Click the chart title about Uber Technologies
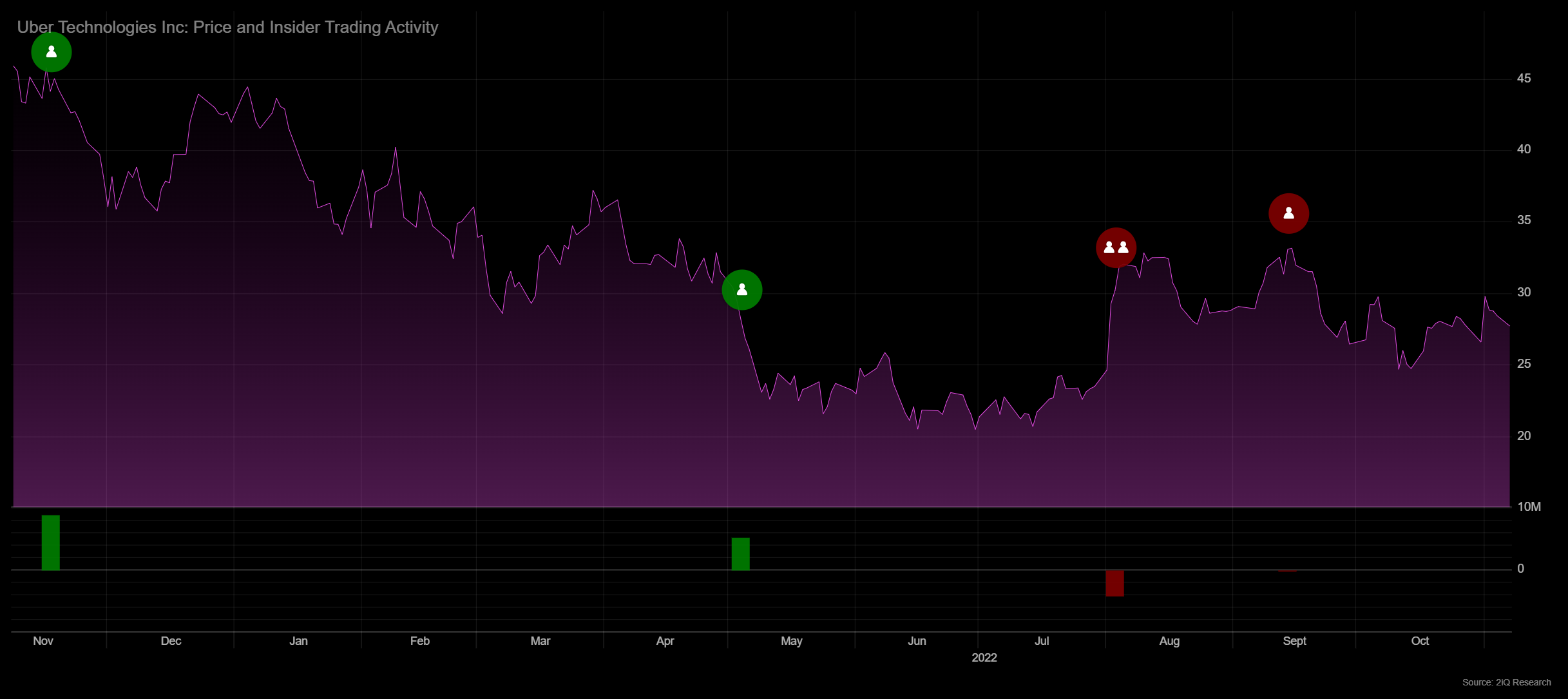This screenshot has height=699, width=1568. click(x=227, y=27)
